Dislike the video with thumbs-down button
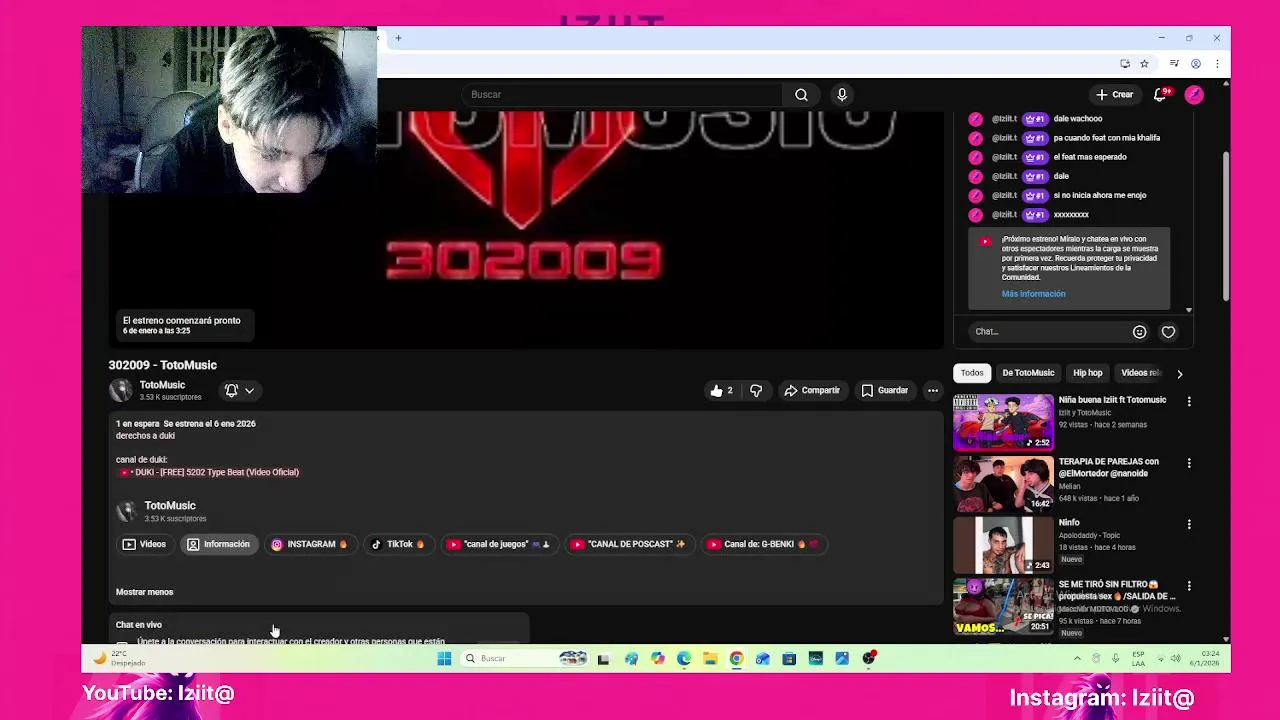The width and height of the screenshot is (1280, 720). 756,390
